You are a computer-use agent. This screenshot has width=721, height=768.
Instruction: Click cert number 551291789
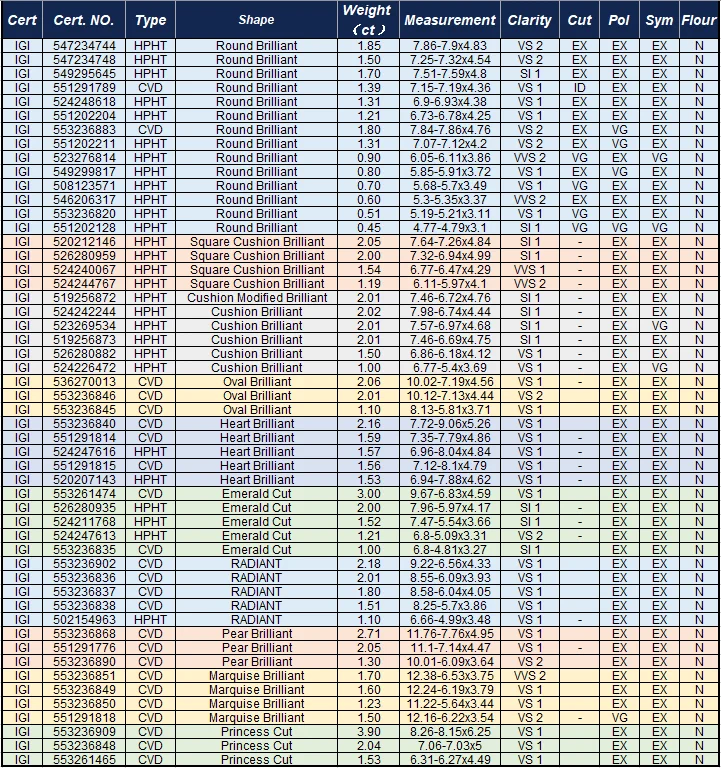tap(84, 88)
